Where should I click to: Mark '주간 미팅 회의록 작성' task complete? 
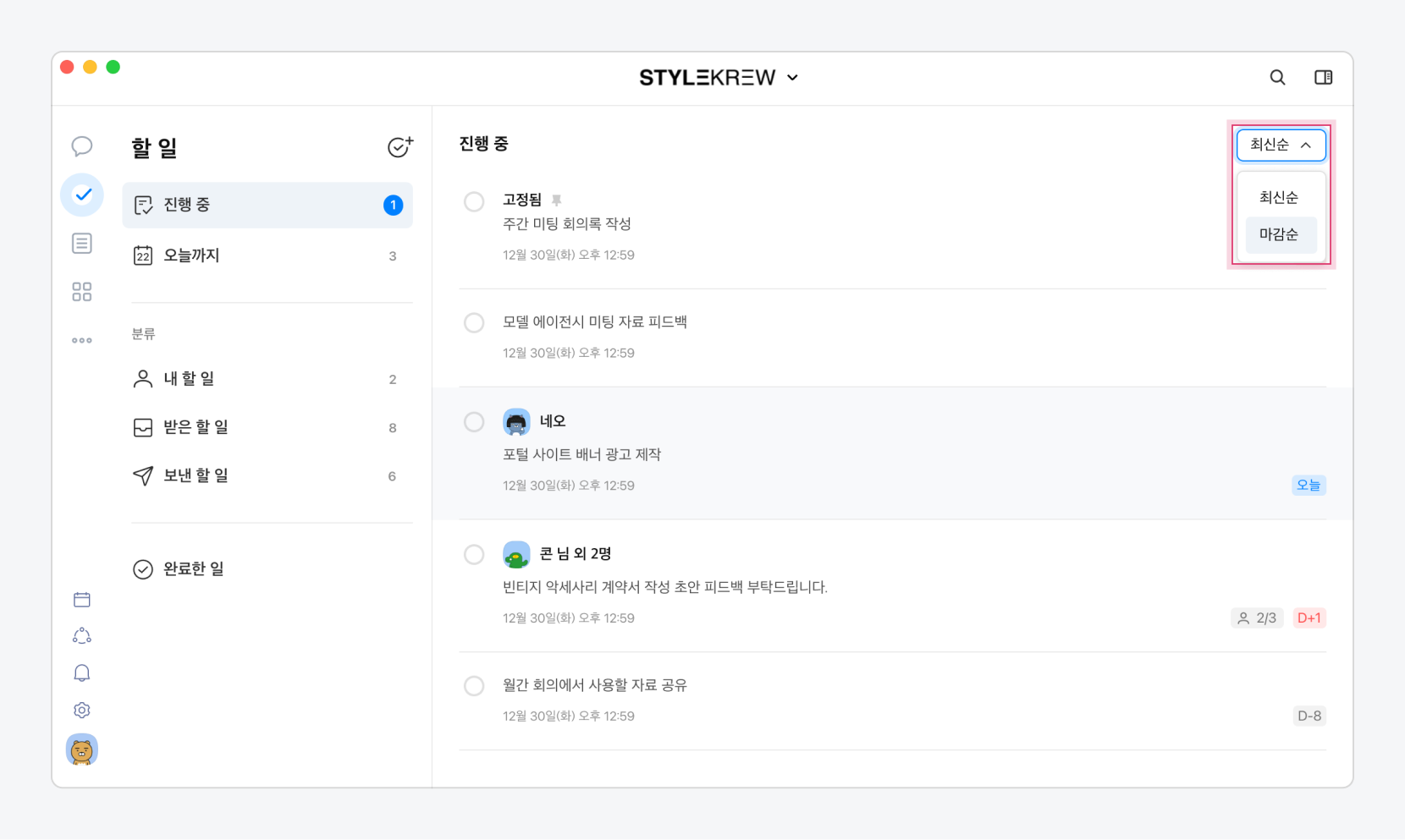pyautogui.click(x=474, y=201)
